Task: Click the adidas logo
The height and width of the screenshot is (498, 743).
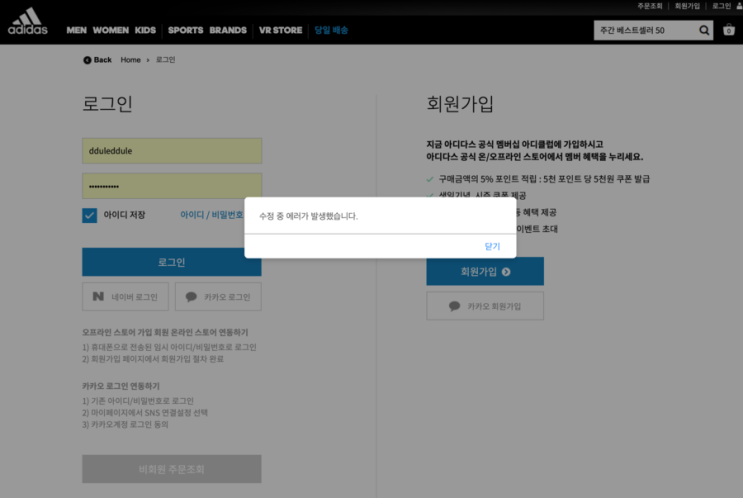Action: tap(27, 21)
